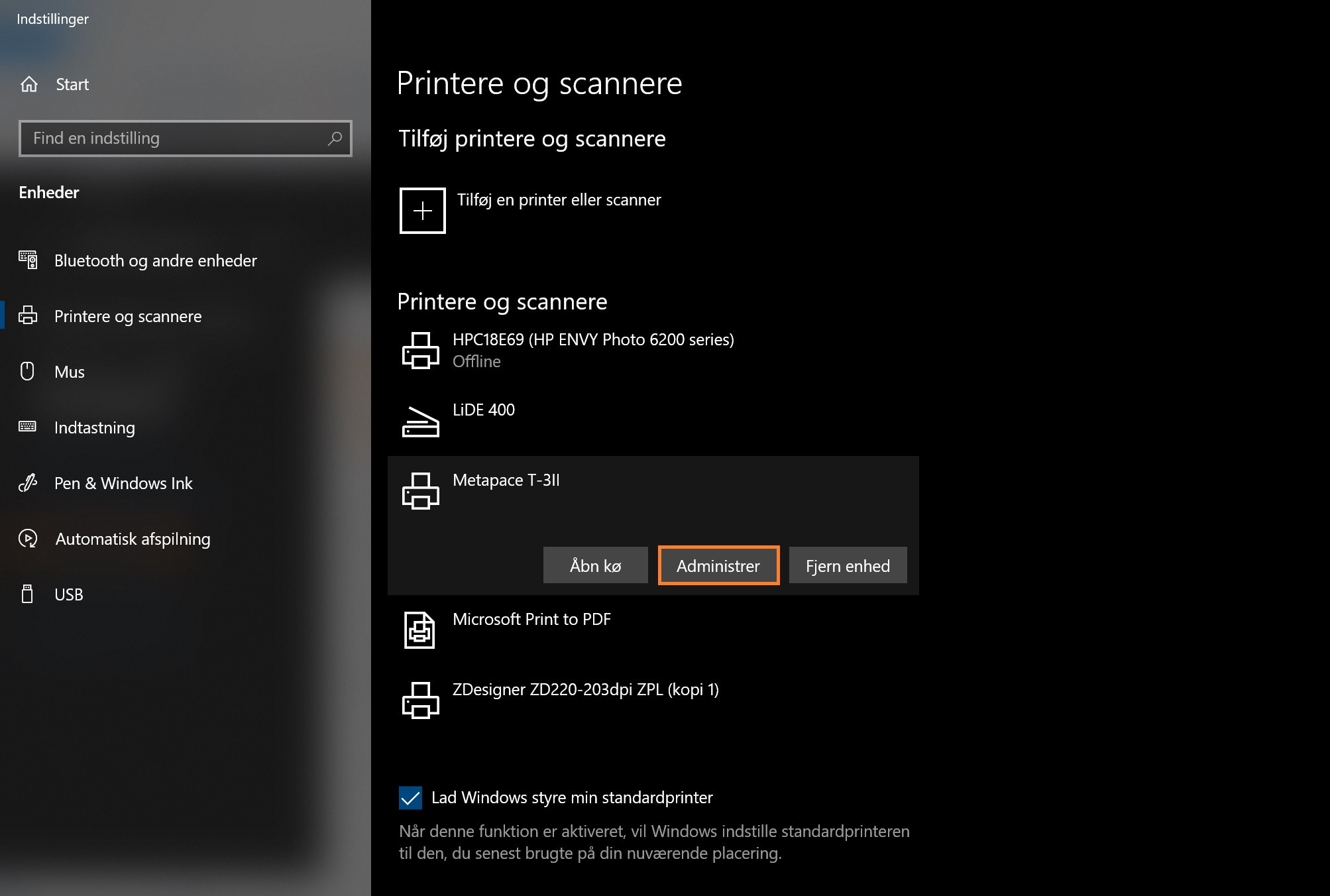Click the Indtastning keyboard icon

pos(27,427)
